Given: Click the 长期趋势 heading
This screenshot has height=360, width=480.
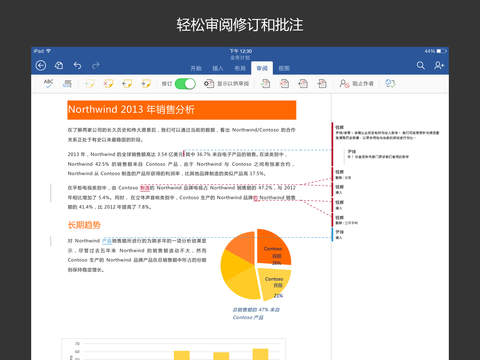Looking at the screenshot, I should [x=84, y=225].
